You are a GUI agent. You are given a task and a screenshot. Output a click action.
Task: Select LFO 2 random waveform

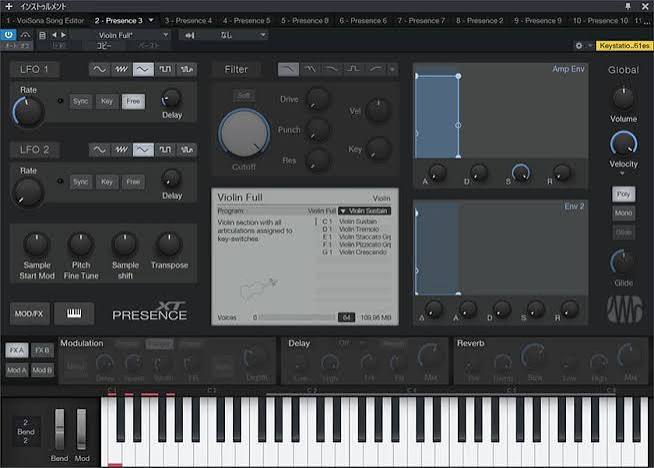pos(186,150)
